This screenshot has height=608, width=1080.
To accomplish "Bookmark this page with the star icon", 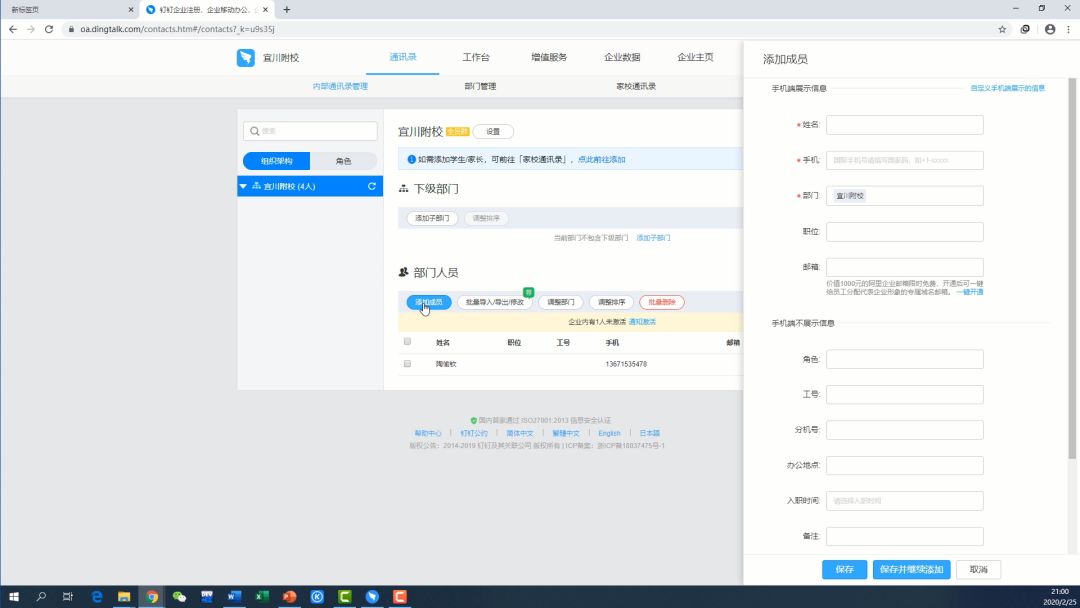I will pos(1002,29).
